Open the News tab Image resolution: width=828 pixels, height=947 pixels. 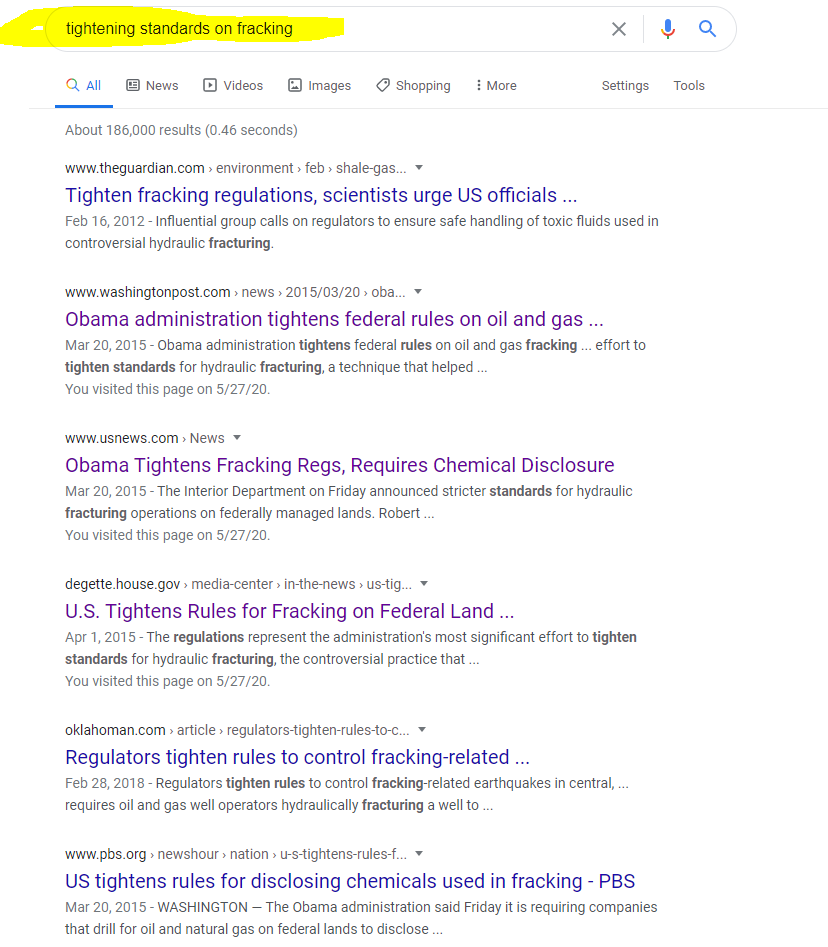click(152, 86)
